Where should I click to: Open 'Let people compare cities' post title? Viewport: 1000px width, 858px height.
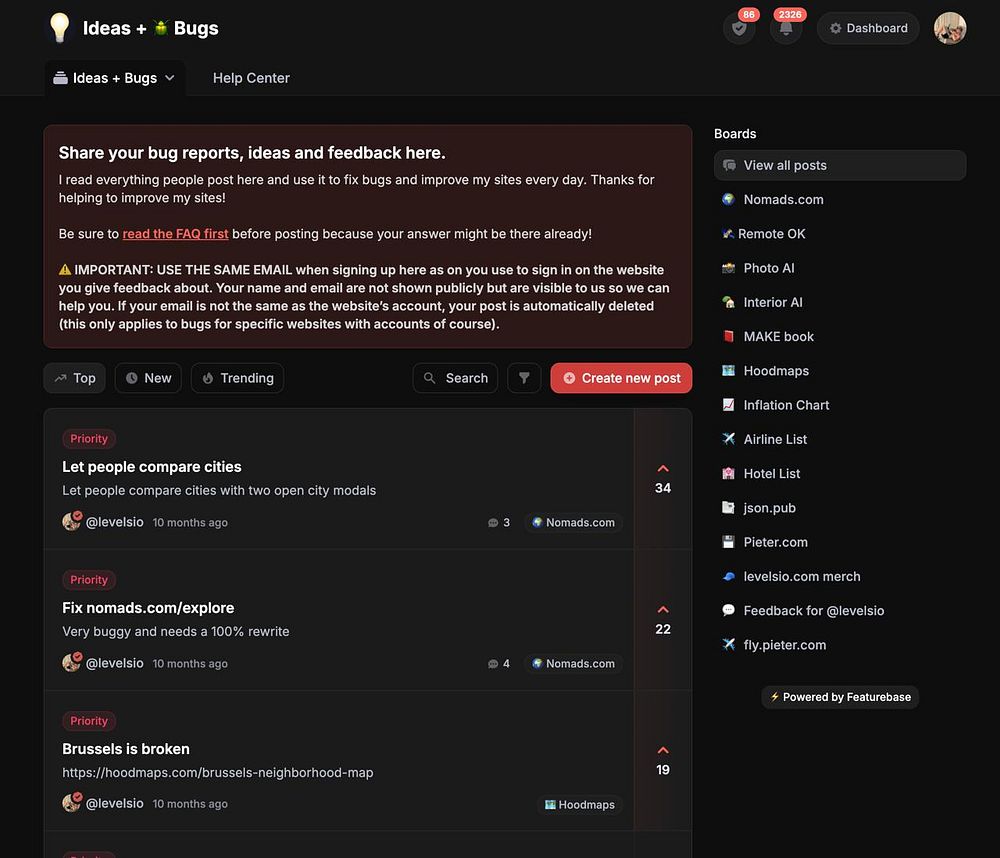click(x=152, y=467)
